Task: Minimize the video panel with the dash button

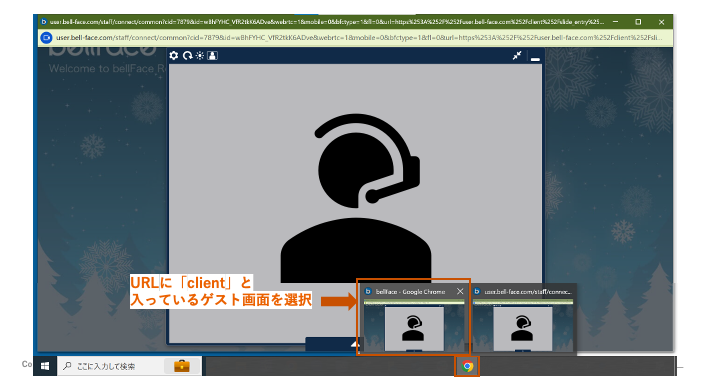Action: click(x=535, y=58)
